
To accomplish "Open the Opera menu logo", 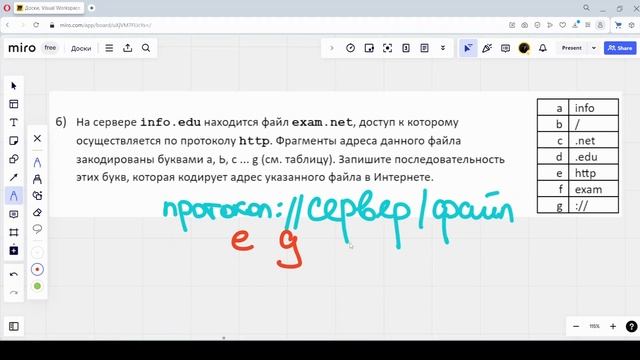I will (7, 8).
